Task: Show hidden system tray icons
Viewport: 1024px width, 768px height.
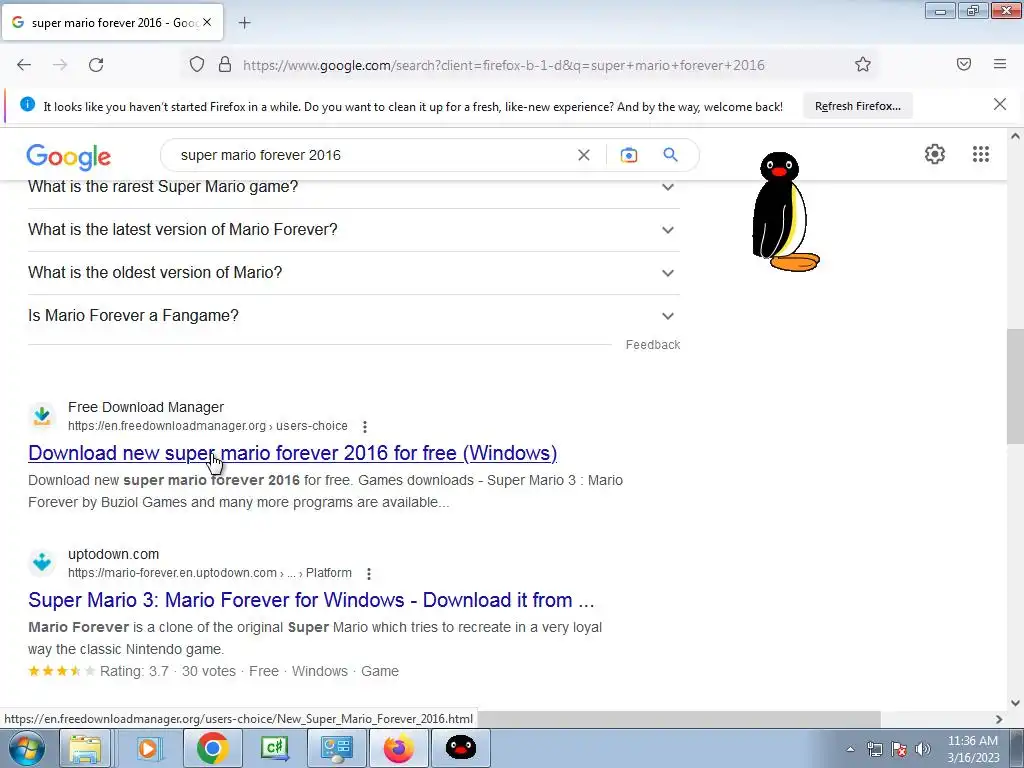Action: point(850,749)
